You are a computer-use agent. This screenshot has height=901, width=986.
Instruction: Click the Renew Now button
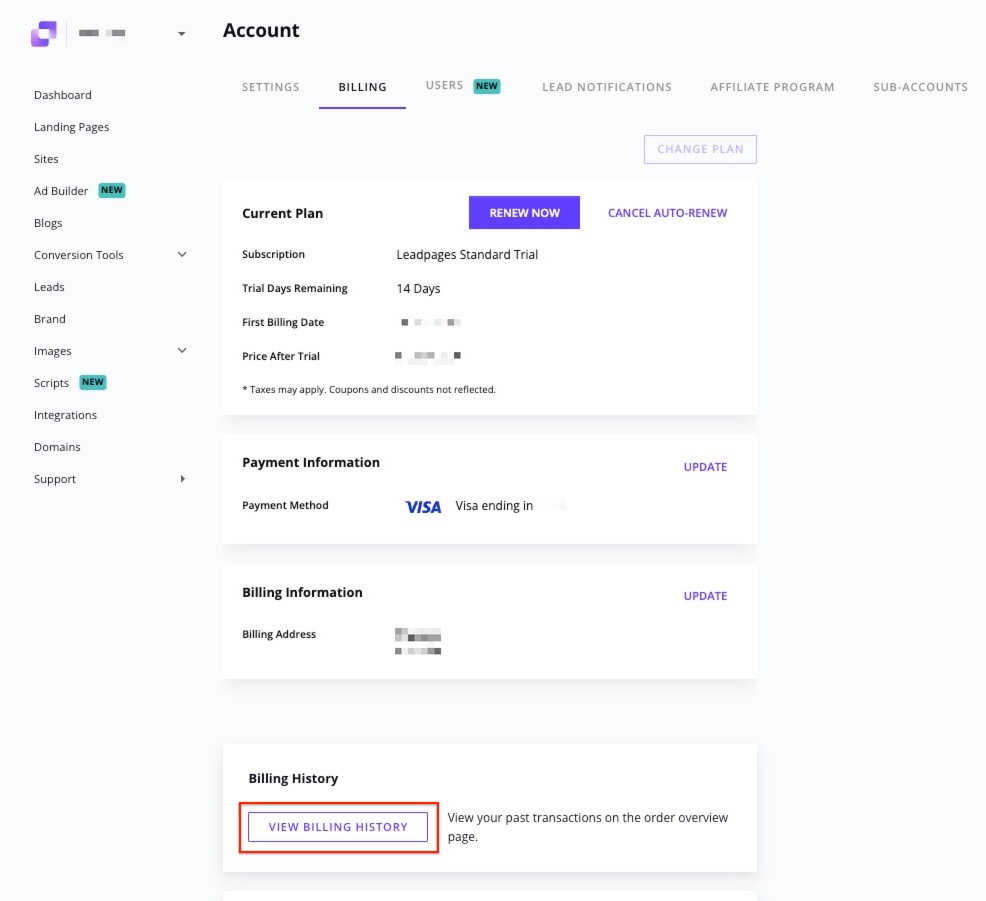523,212
